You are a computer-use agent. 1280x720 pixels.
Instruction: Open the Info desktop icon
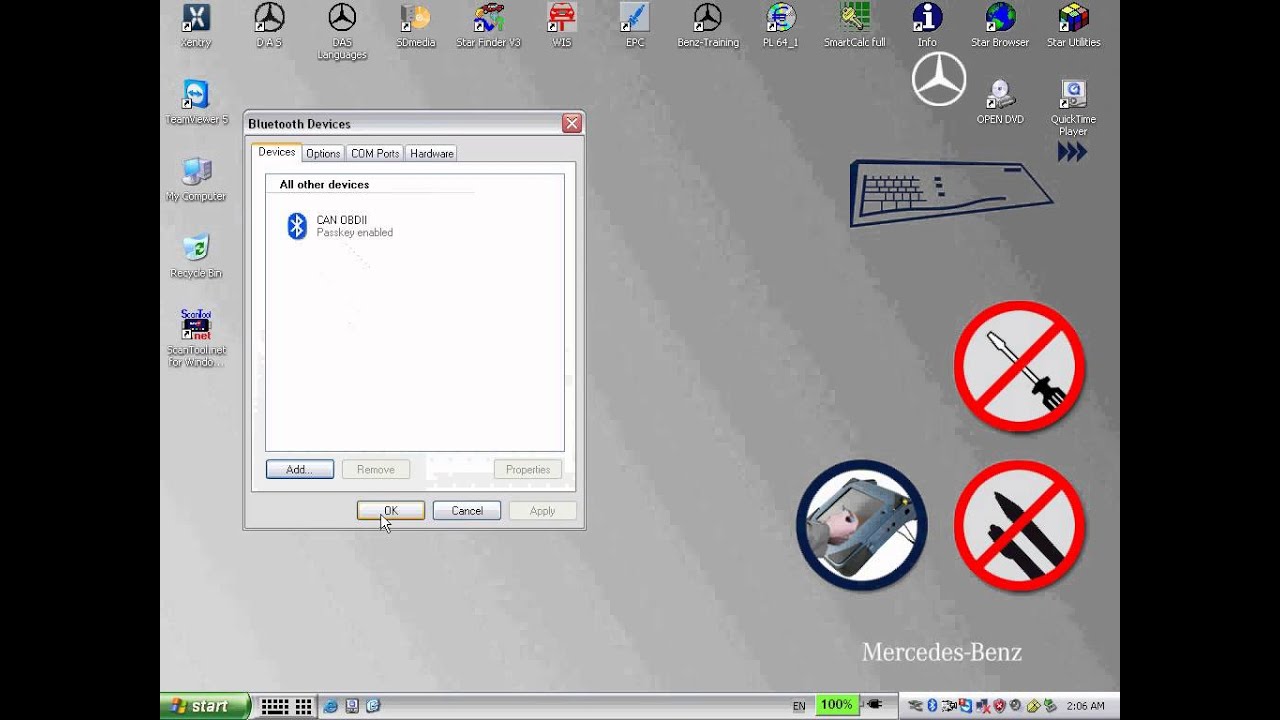tap(927, 26)
